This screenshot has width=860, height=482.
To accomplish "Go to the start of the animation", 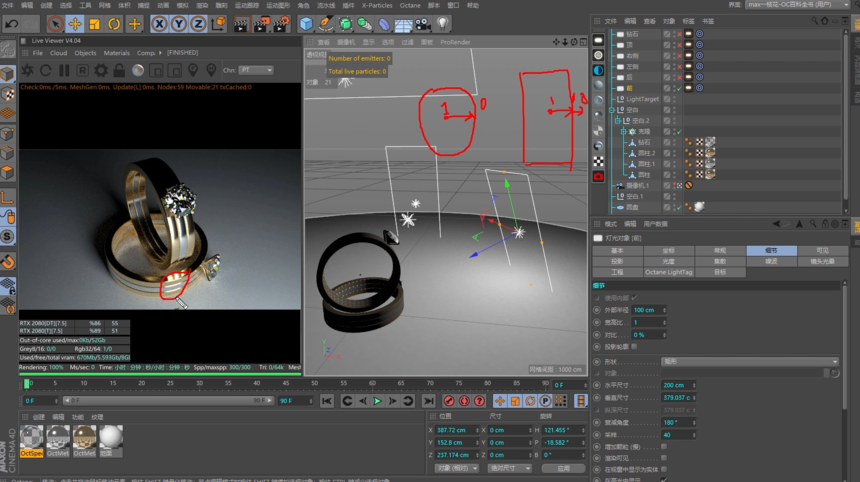I will tap(326, 401).
